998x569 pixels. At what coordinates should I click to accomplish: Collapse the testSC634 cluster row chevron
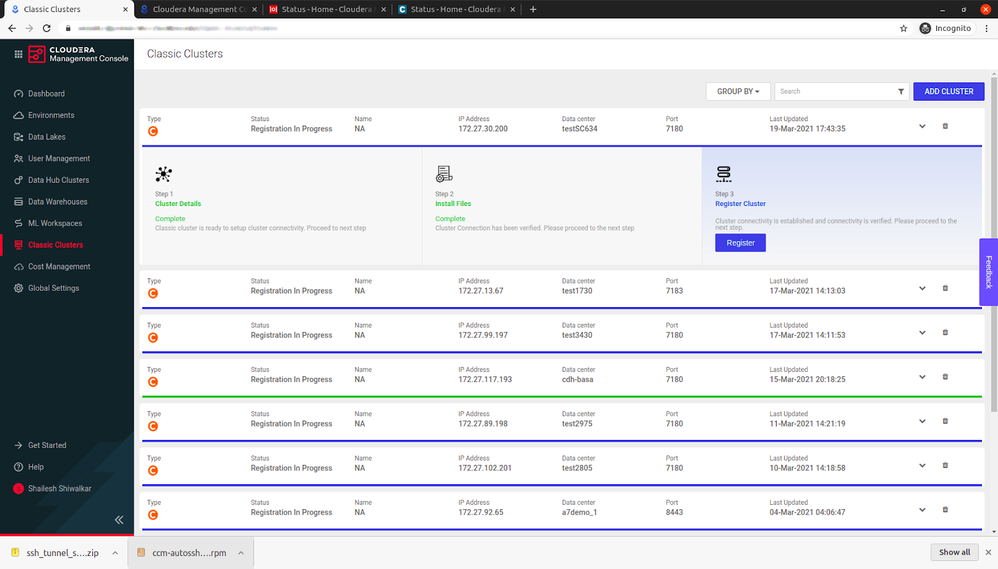click(x=922, y=126)
